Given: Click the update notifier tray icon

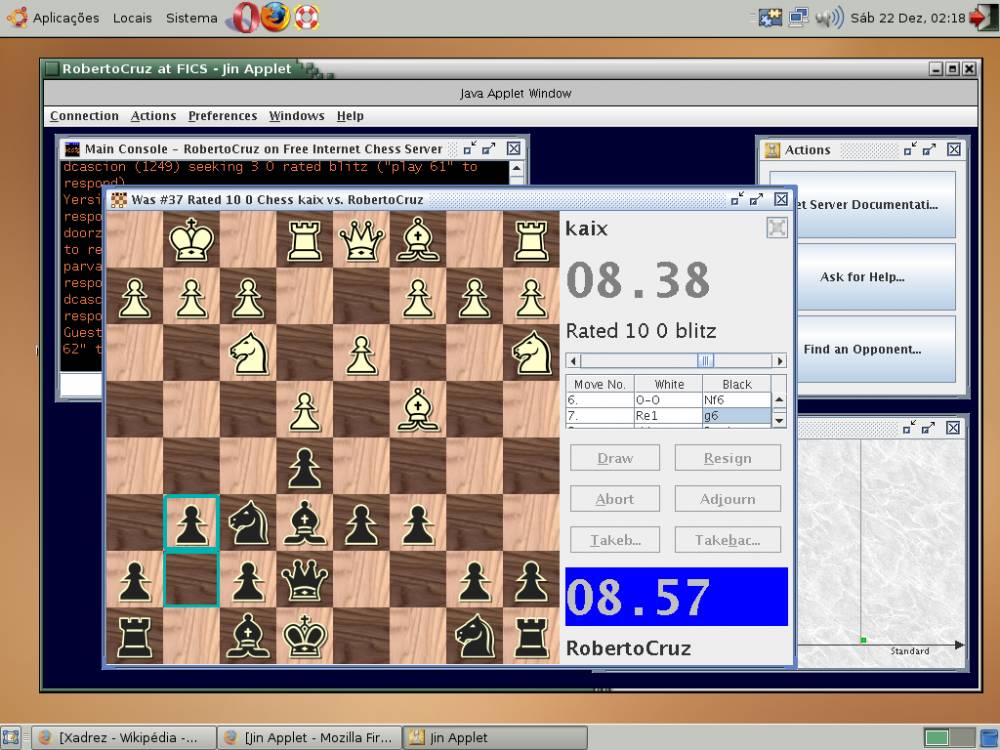Looking at the screenshot, I should pos(770,17).
